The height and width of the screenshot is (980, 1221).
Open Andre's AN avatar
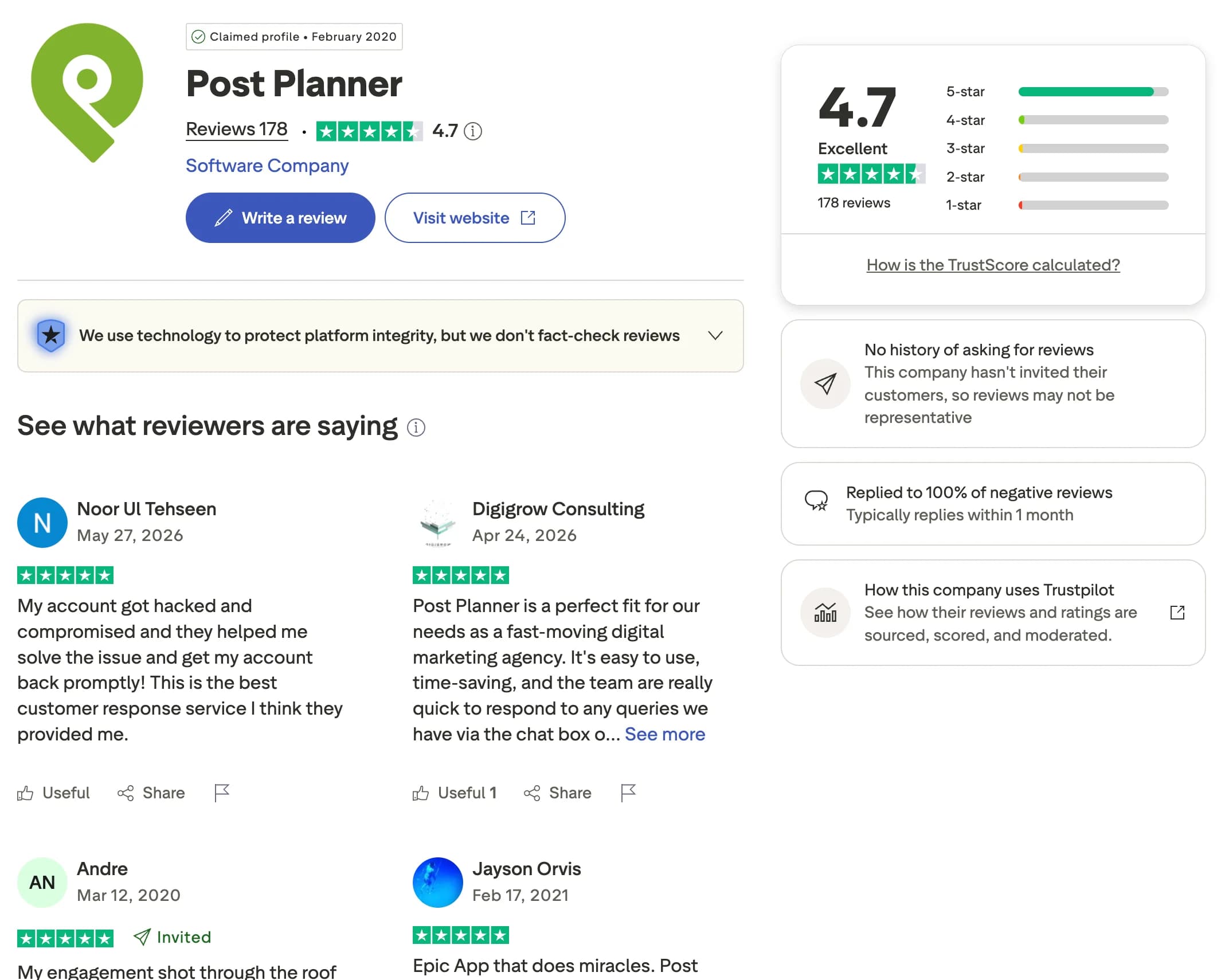(x=42, y=883)
